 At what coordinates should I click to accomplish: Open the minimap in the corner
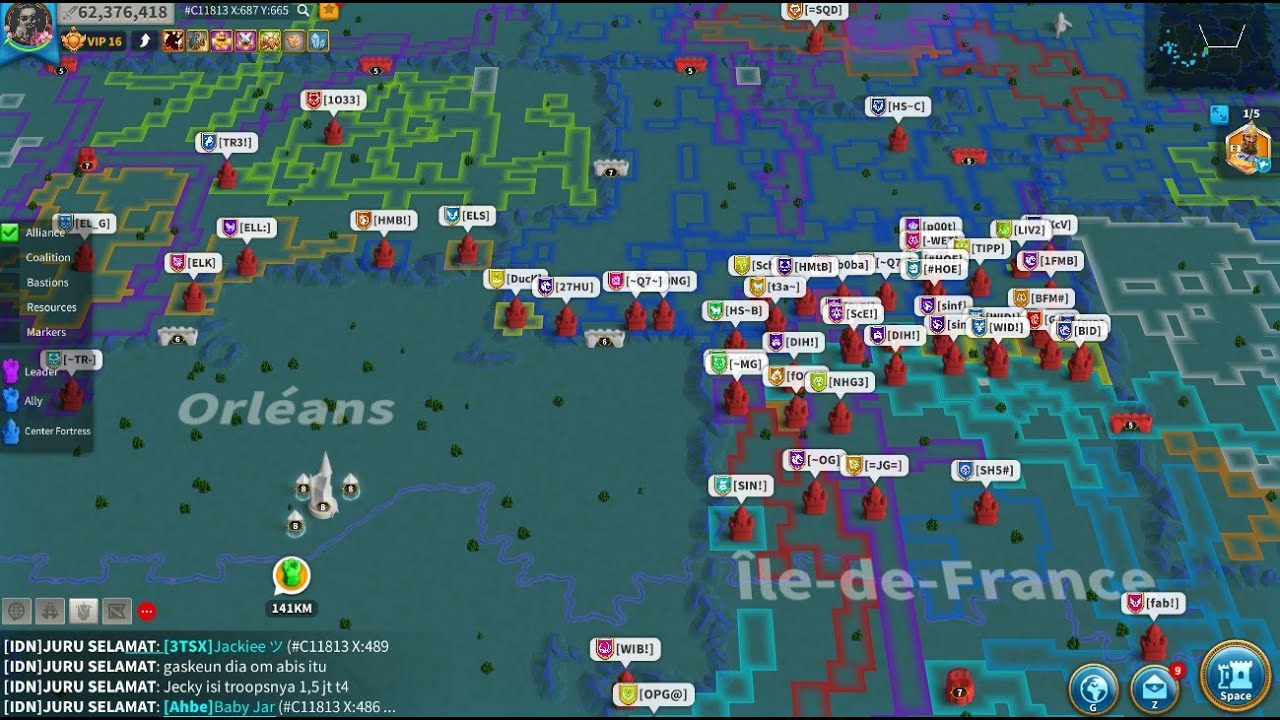coord(1211,47)
